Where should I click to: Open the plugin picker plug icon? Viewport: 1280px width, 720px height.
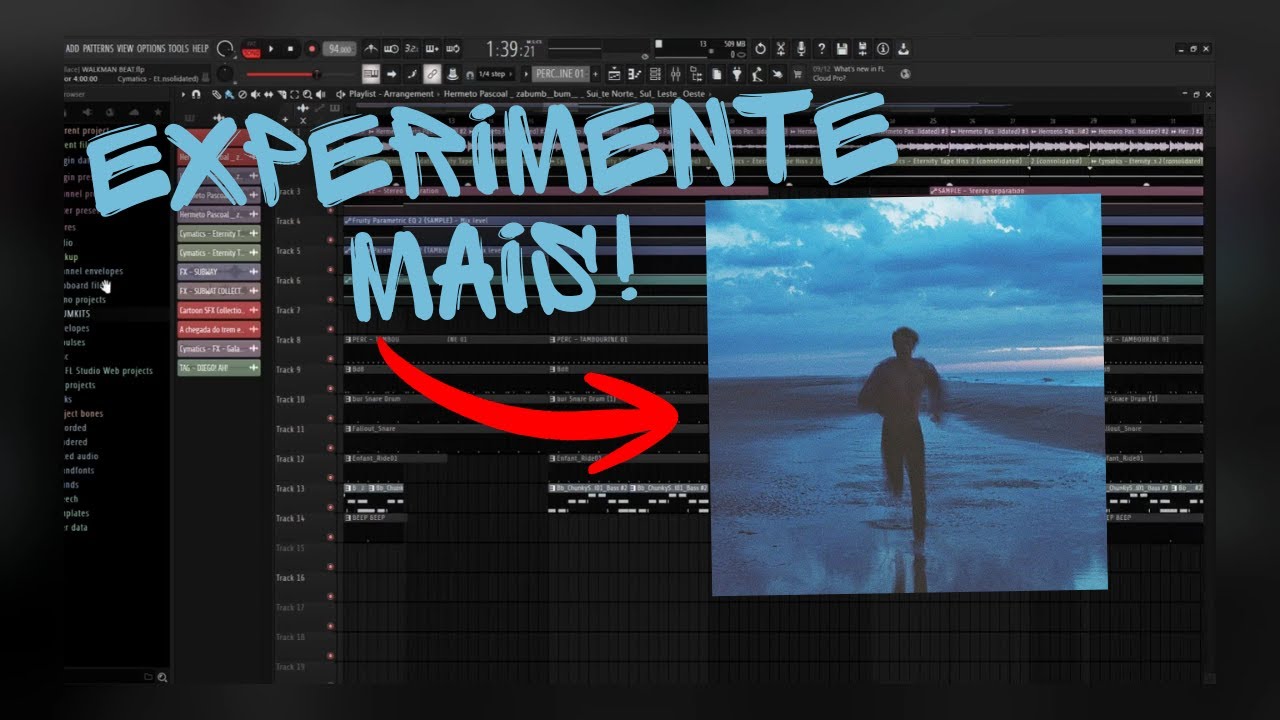click(736, 74)
